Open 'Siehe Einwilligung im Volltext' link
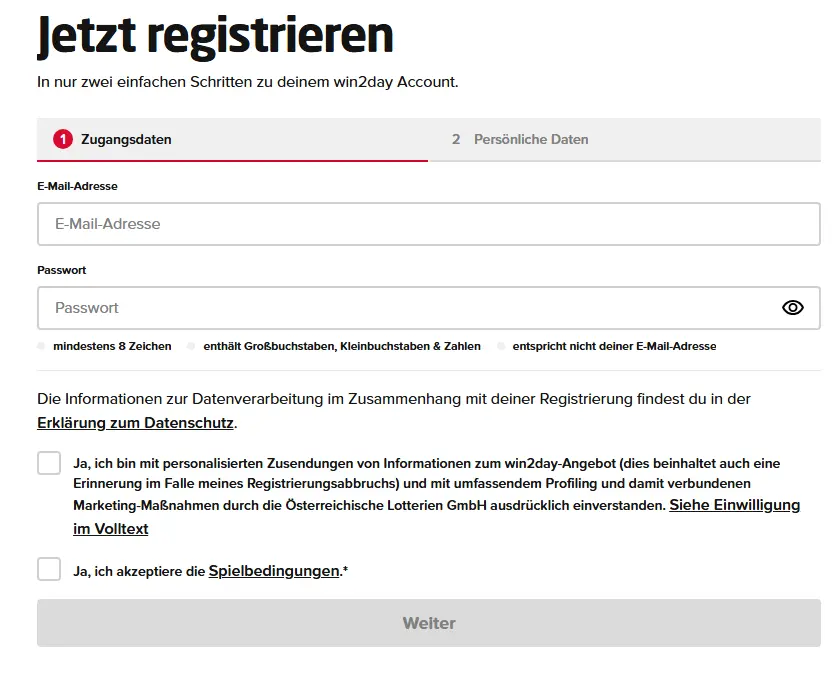840x678 pixels. point(735,505)
